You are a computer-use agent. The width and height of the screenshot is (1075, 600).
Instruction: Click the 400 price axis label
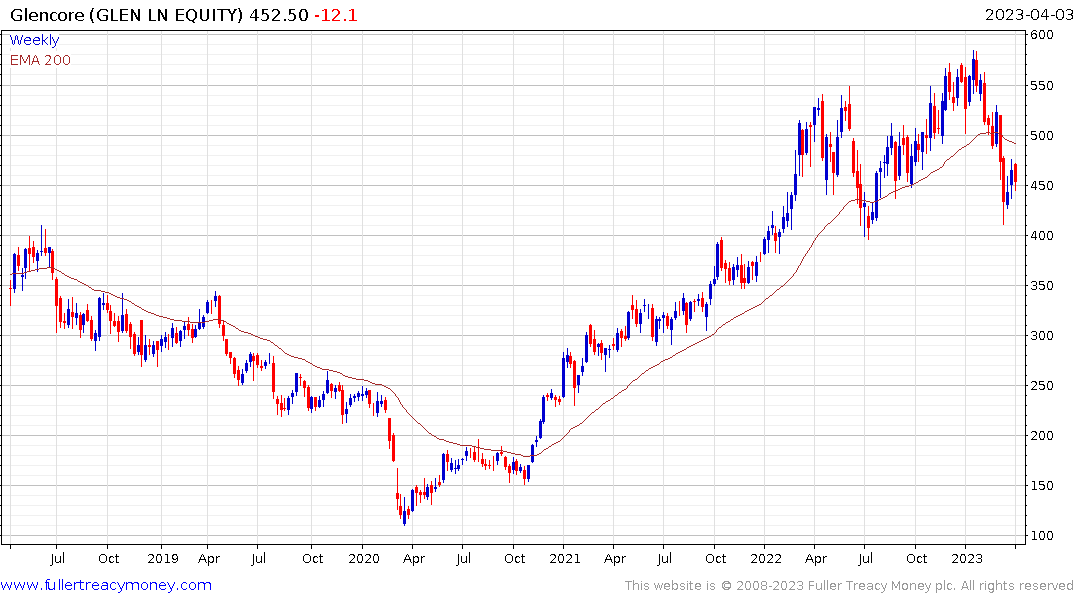pos(1041,236)
